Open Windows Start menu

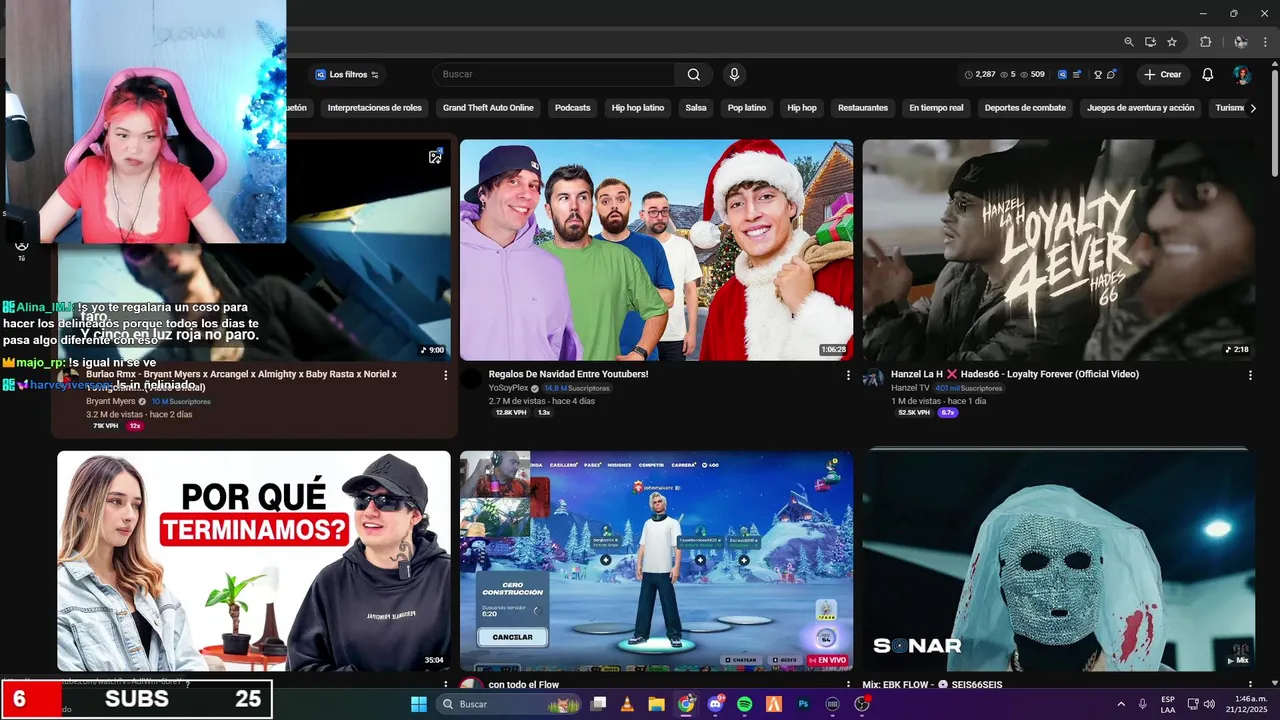(418, 704)
